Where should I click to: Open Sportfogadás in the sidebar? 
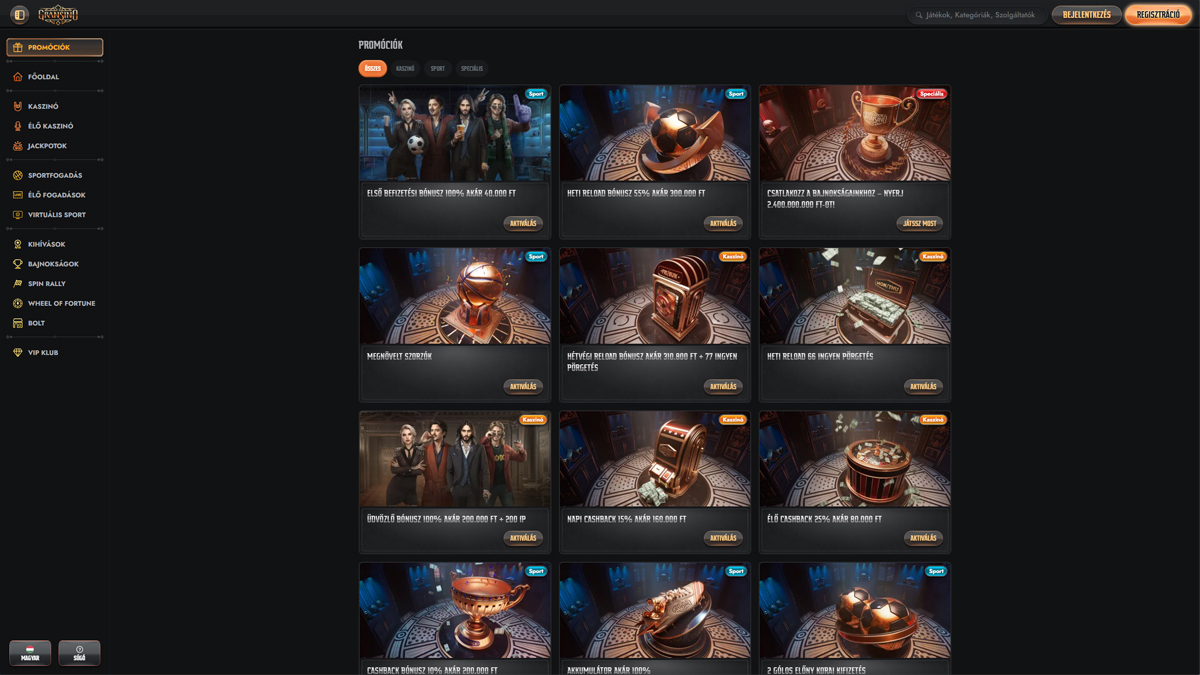pos(54,176)
